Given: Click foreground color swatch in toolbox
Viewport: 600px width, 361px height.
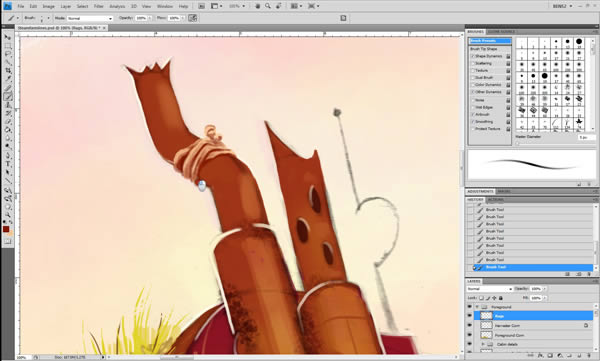Looking at the screenshot, I should 6,229.
